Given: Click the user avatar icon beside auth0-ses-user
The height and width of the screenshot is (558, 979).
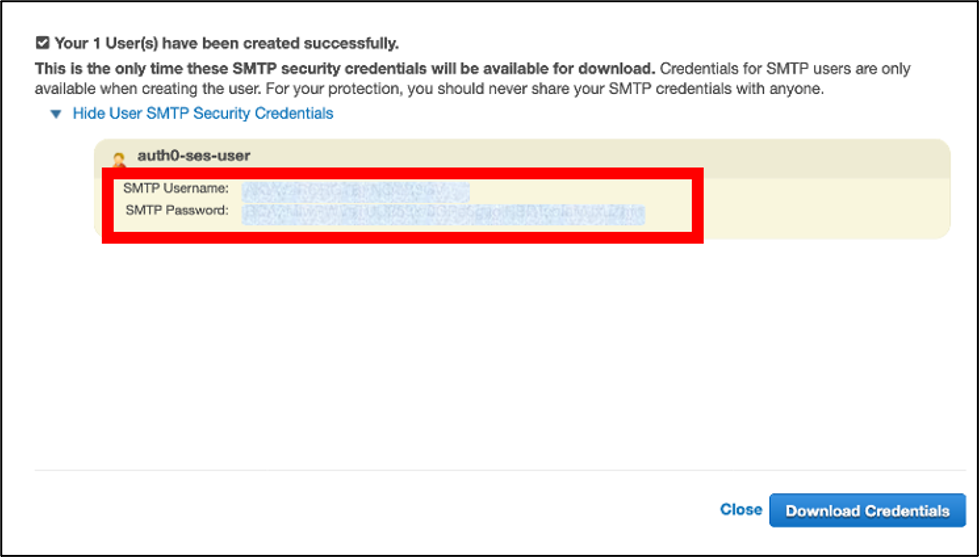Looking at the screenshot, I should [x=119, y=160].
